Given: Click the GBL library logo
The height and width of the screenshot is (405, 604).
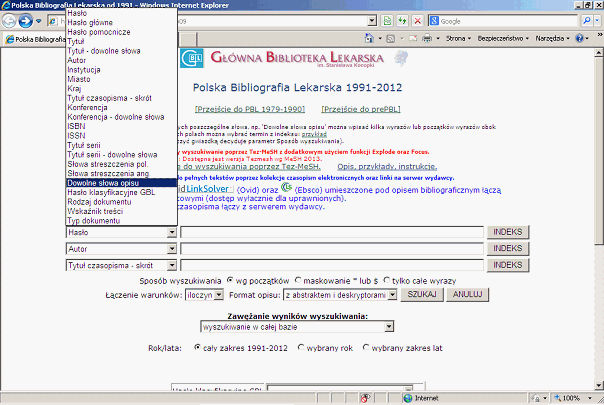Looking at the screenshot, I should 191,58.
